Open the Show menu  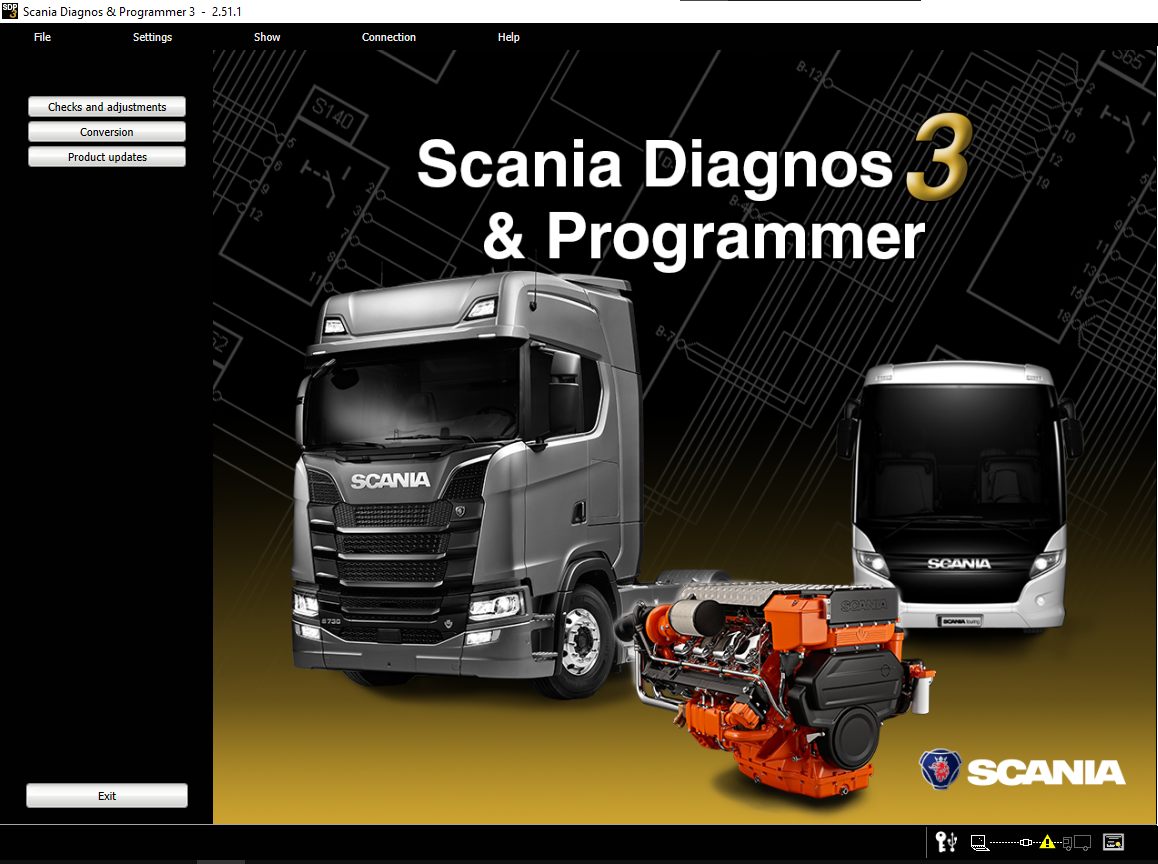(267, 37)
